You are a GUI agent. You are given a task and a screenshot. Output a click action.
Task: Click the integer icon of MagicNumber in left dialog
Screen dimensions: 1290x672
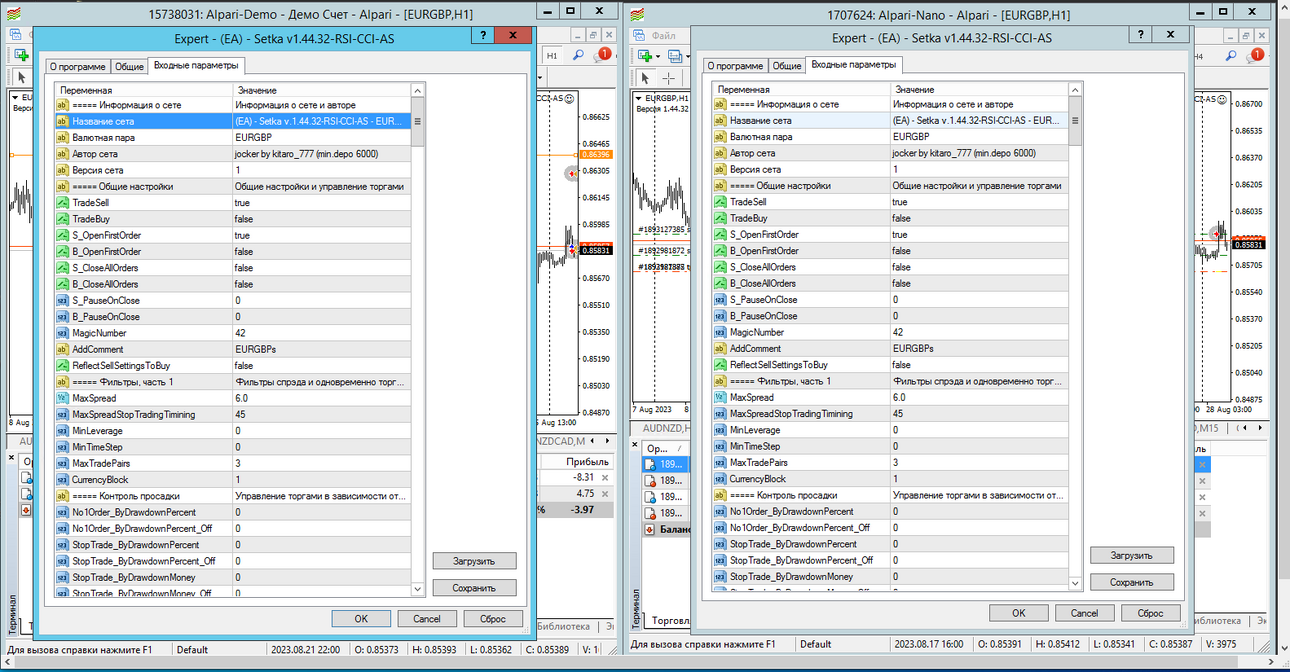62,333
